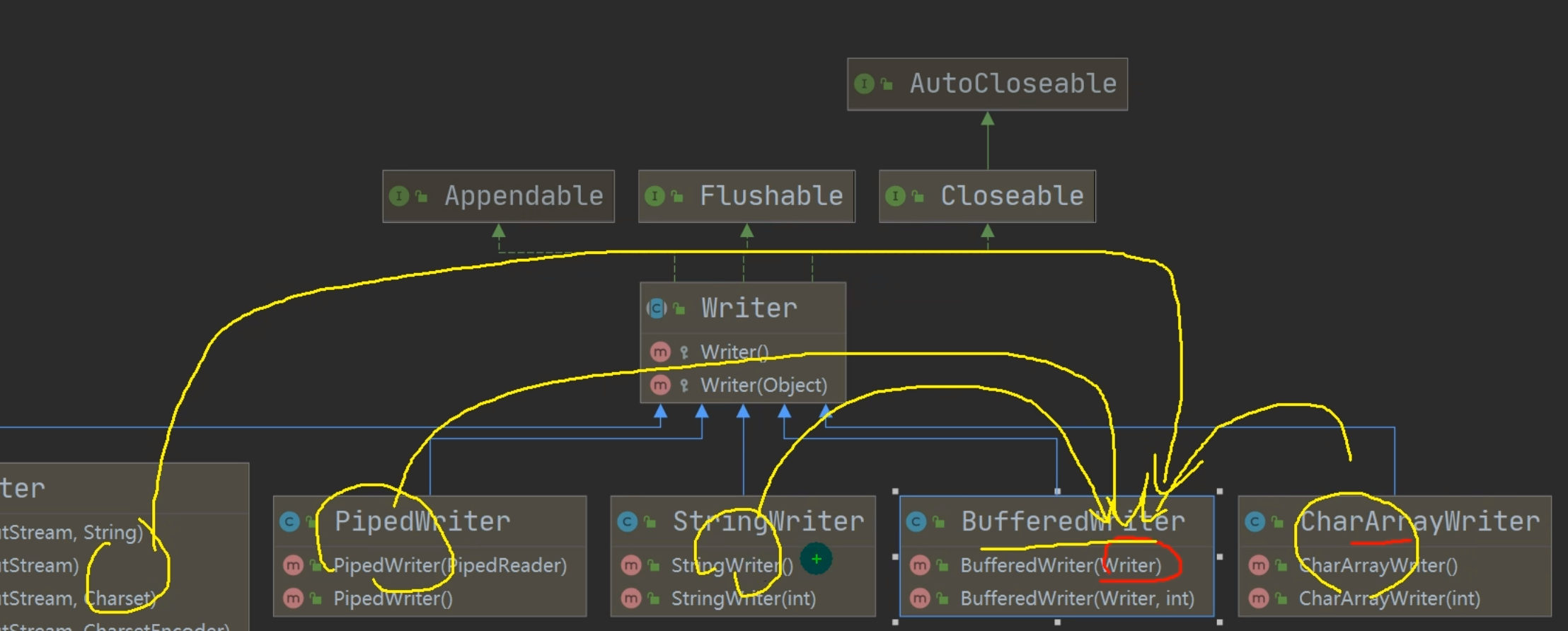Screen dimensions: 1568x631
Task: Click method icon of CharArrayWriter() row
Action: (x=1258, y=565)
